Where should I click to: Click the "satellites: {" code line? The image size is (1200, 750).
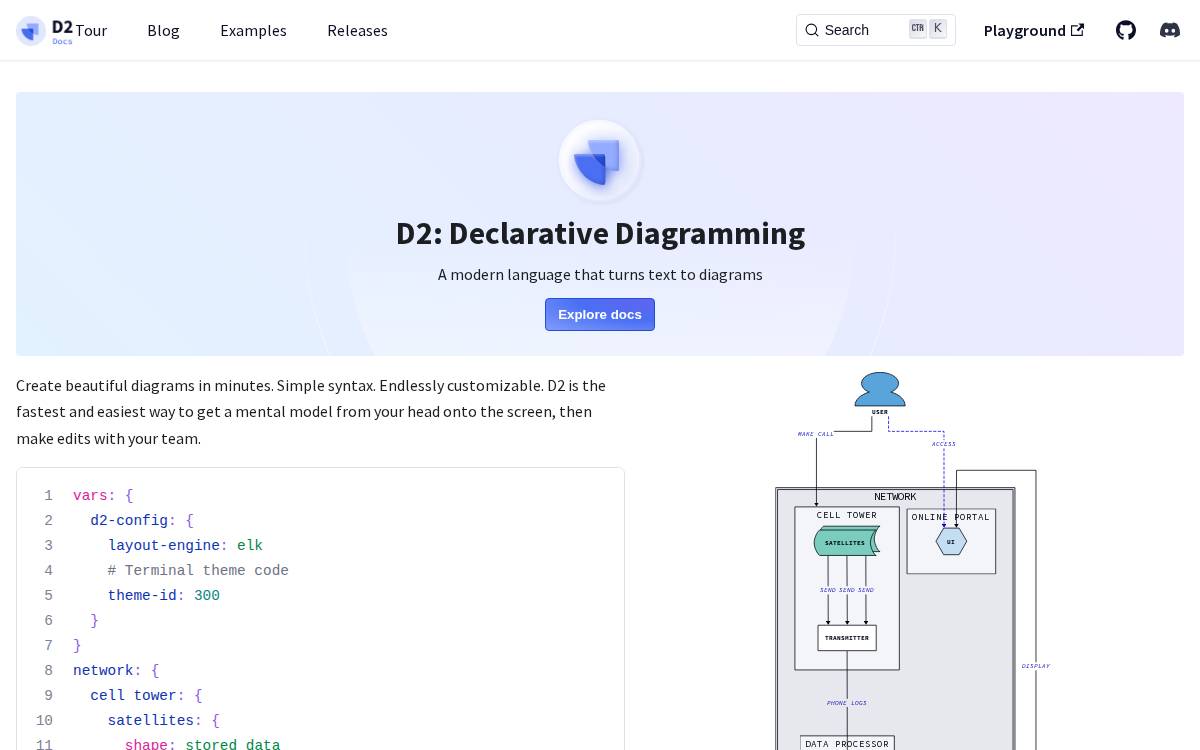[164, 720]
